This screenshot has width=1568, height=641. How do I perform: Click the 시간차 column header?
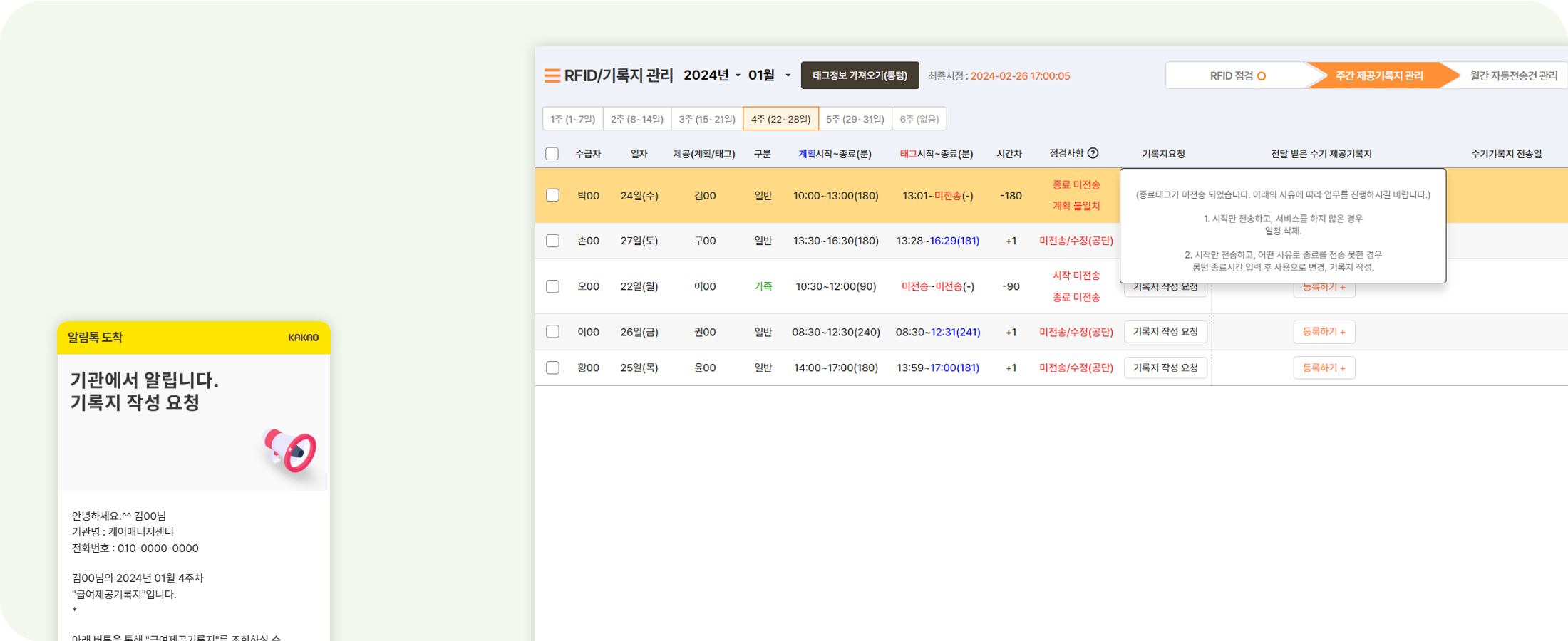[1009, 154]
